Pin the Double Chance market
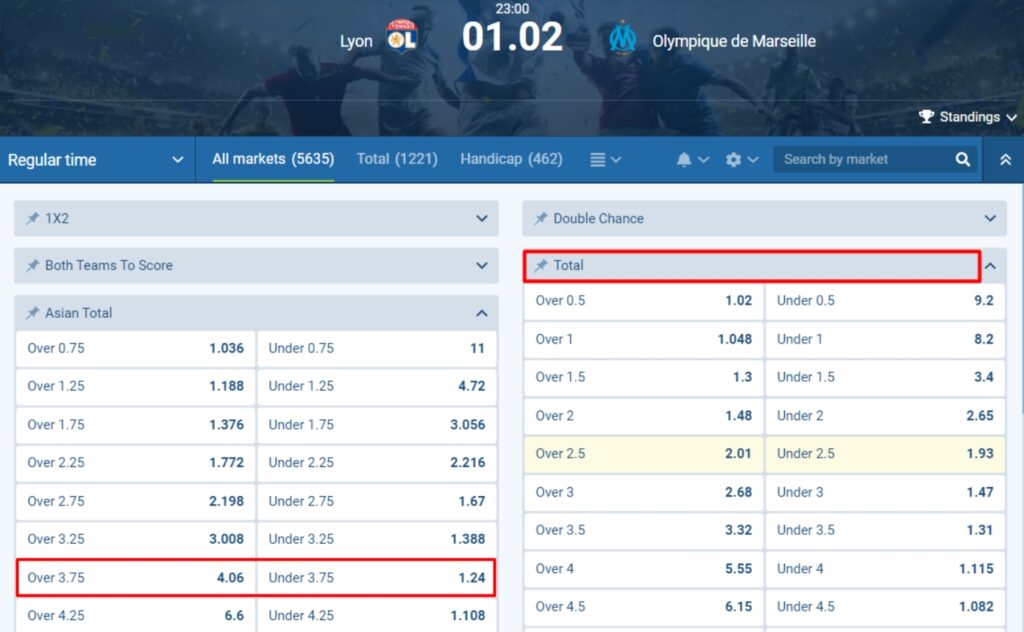1024x632 pixels. point(541,218)
